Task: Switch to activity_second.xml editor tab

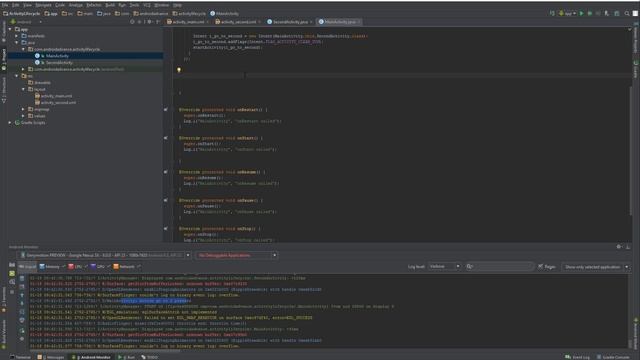Action: pyautogui.click(x=237, y=22)
